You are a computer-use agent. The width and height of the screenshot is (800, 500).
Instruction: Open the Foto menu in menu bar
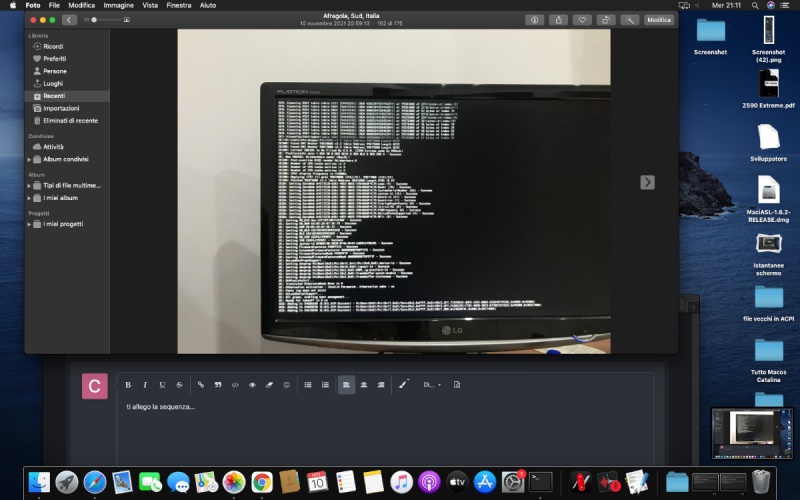tap(33, 5)
